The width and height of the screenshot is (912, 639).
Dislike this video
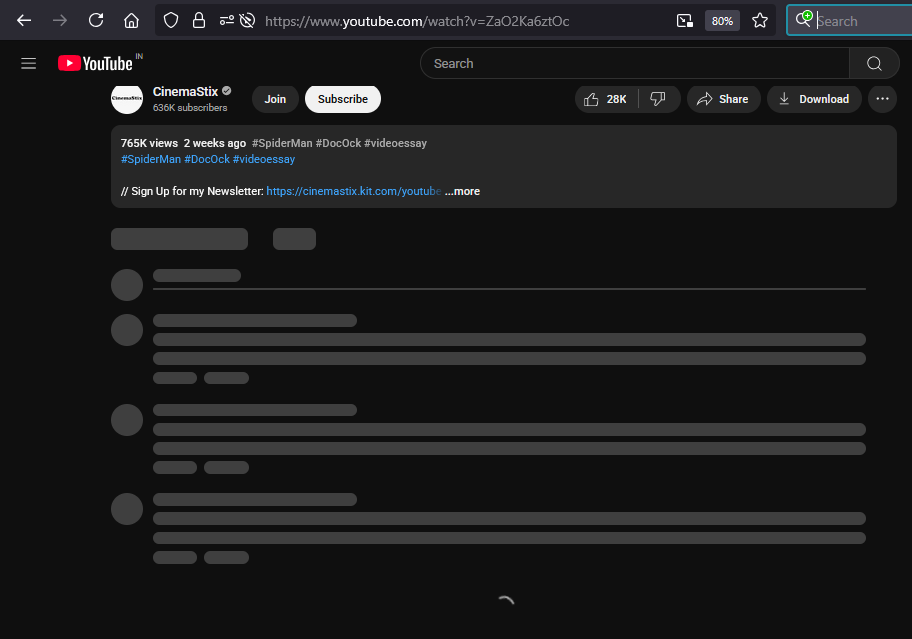658,99
